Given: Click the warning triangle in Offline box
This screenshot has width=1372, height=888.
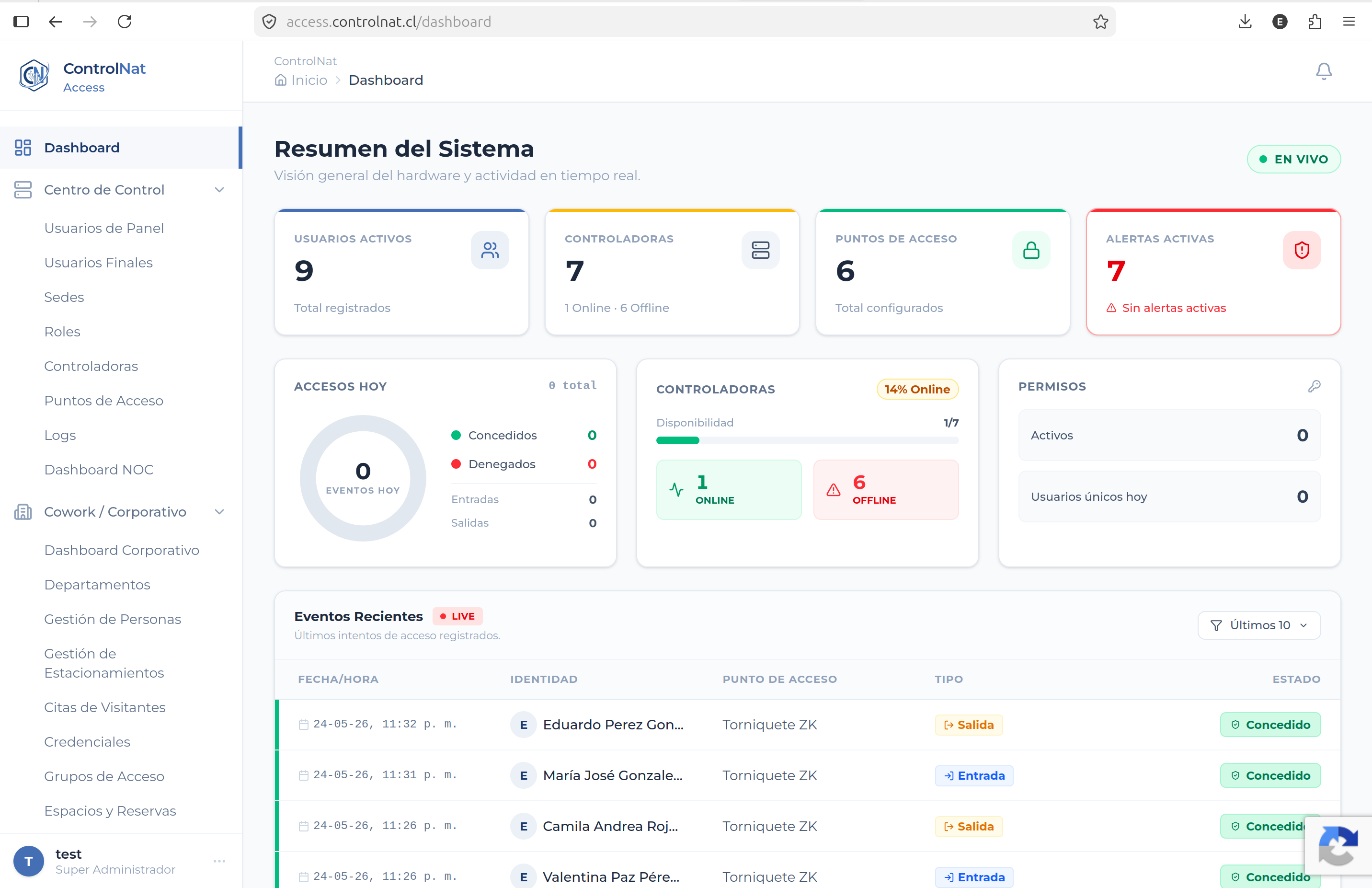Looking at the screenshot, I should click(x=834, y=490).
